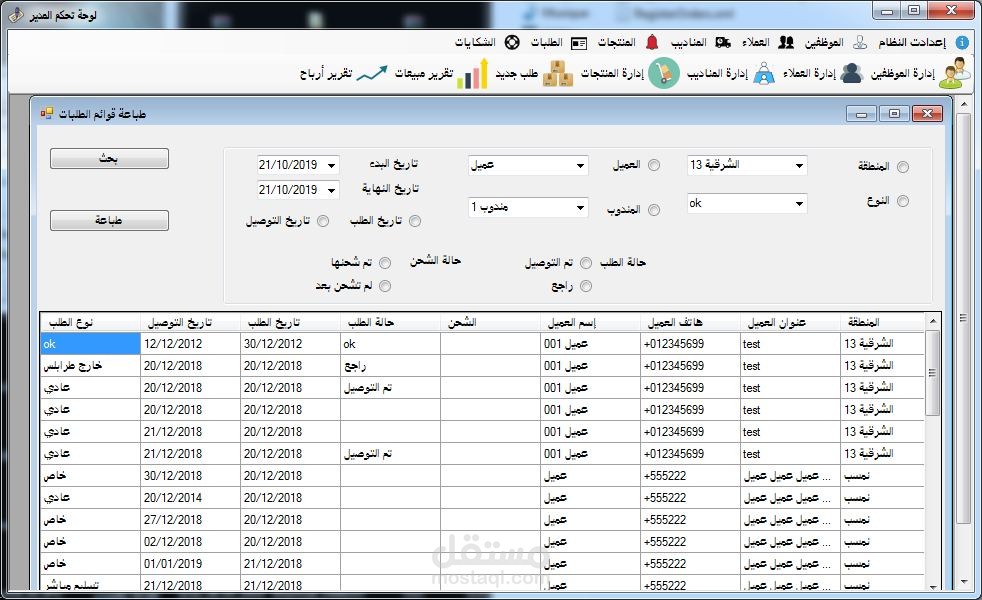Select the تاريخ الطلب radio button

415,221
